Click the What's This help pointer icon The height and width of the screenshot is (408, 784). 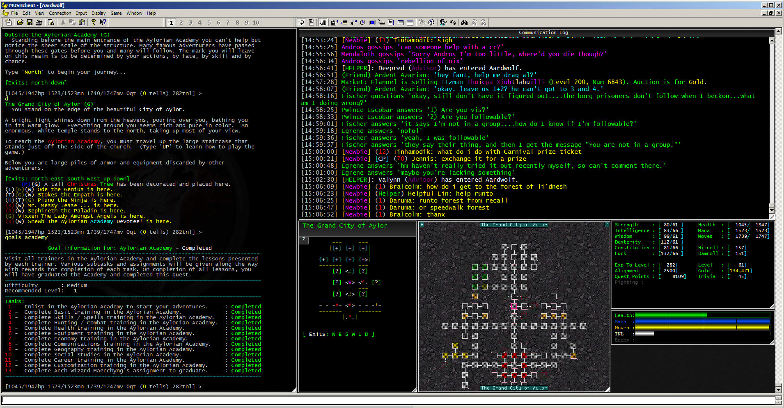point(103,22)
